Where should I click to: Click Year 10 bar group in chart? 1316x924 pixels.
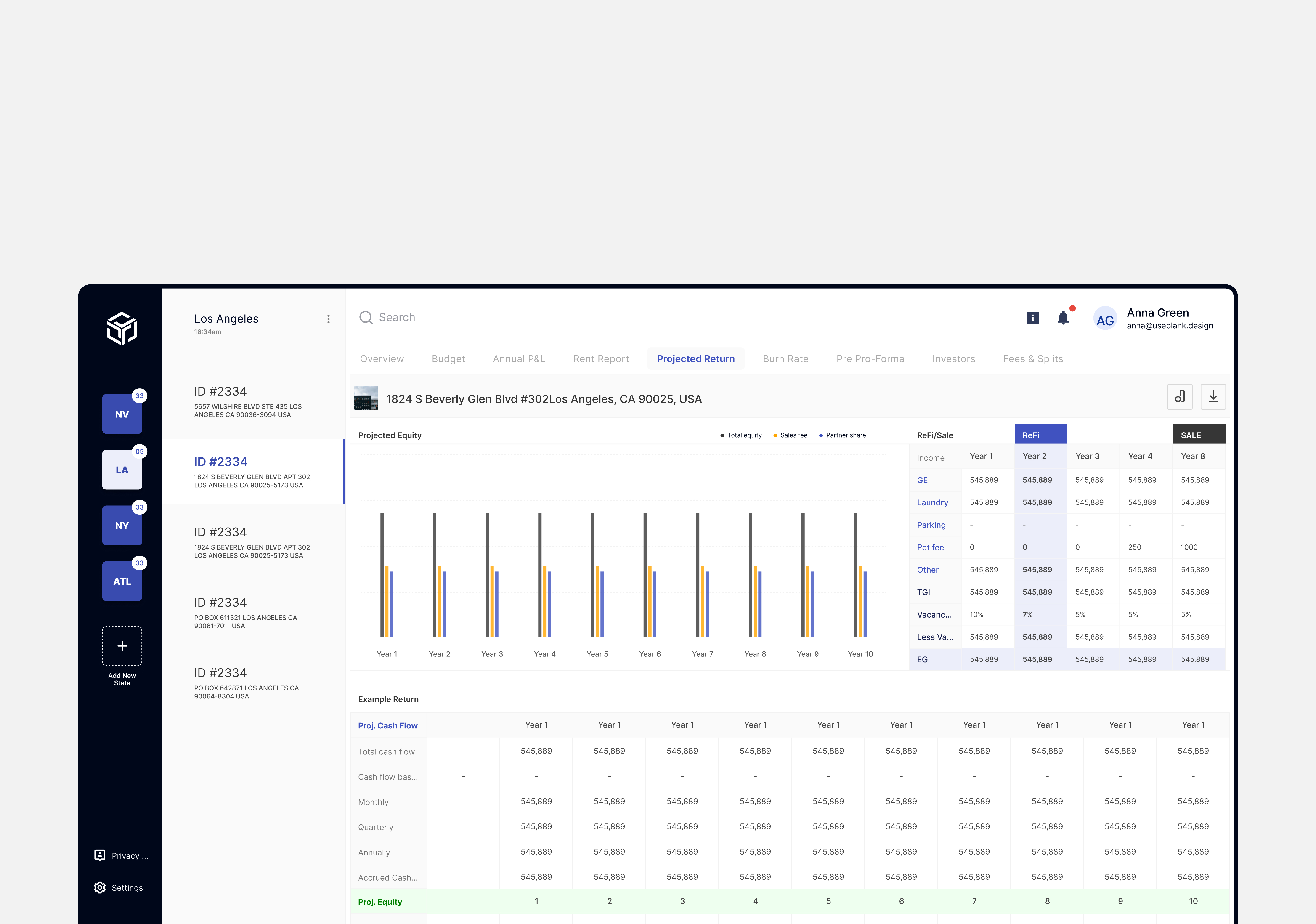coord(860,574)
